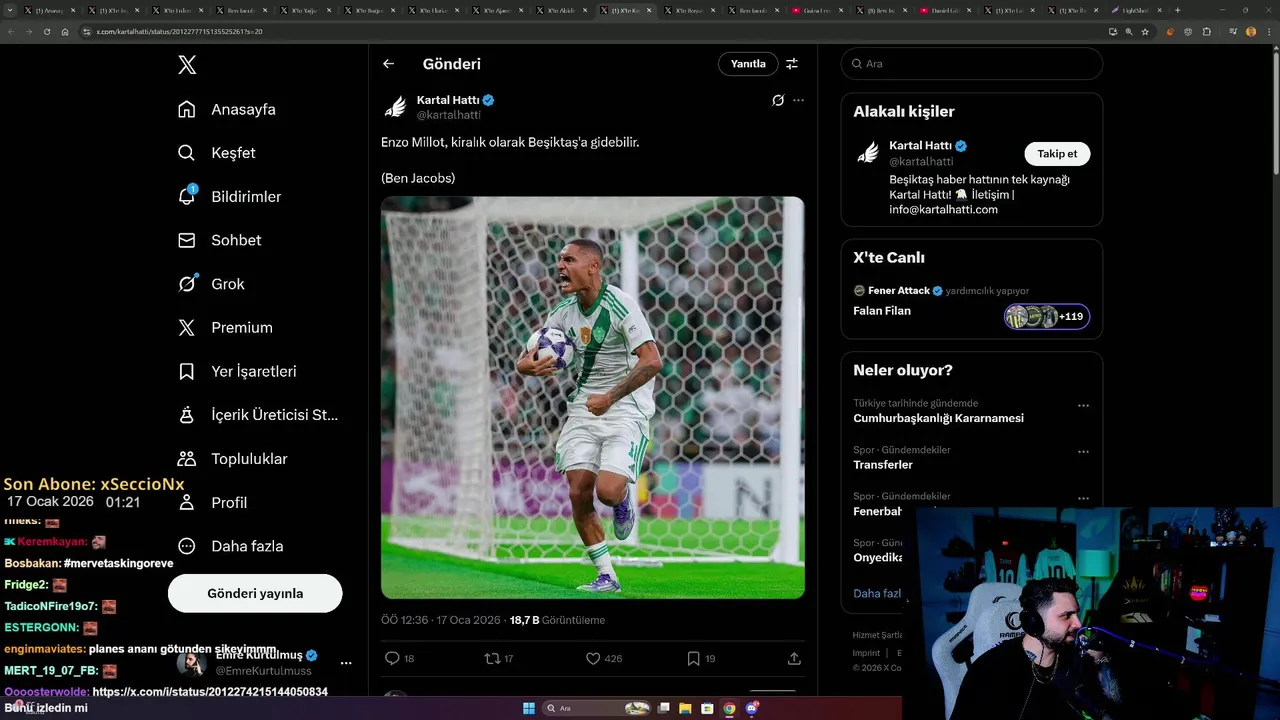This screenshot has height=720, width=1280.
Task: Open Yer İşaretleri bookmarks
Action: (237, 371)
